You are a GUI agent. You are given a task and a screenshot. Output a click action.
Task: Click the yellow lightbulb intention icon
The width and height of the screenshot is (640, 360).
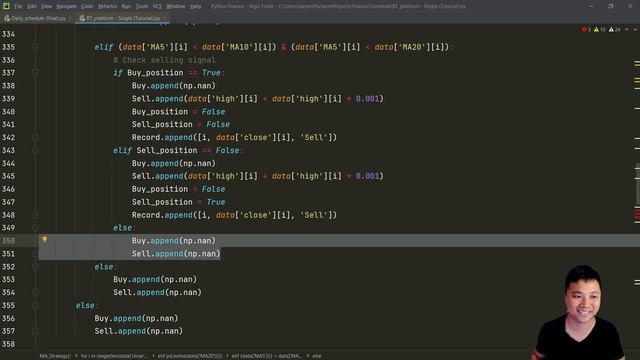pyautogui.click(x=44, y=240)
